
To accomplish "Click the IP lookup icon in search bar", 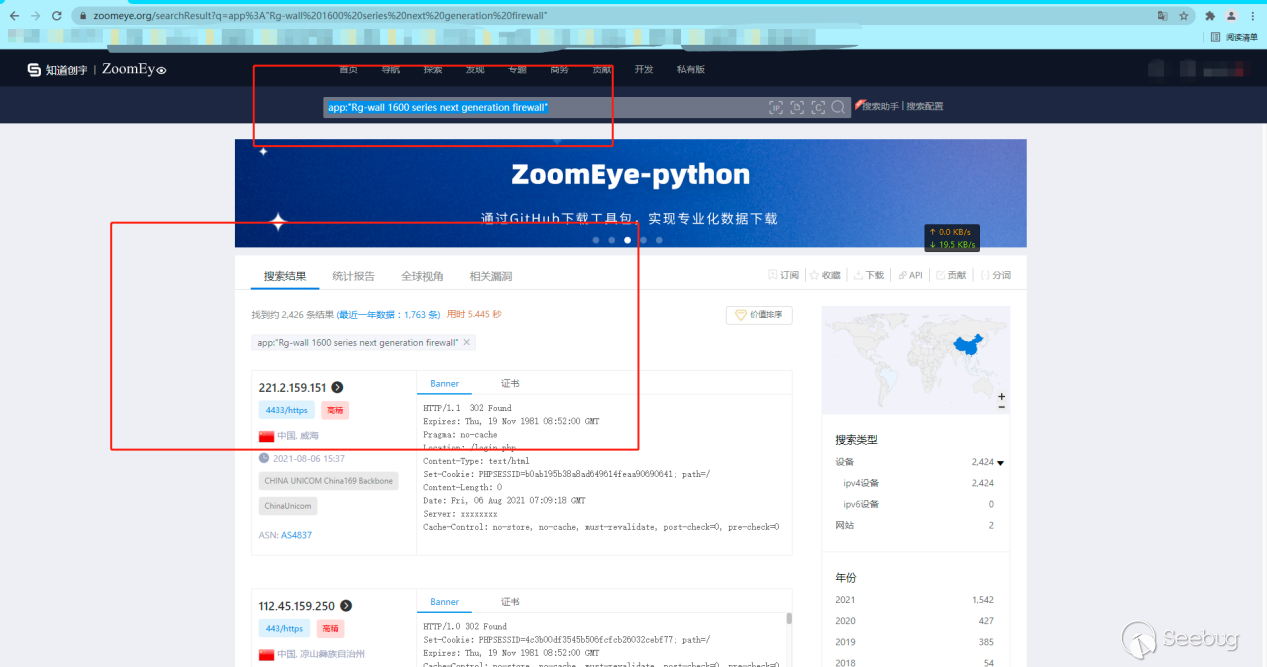I will 776,107.
